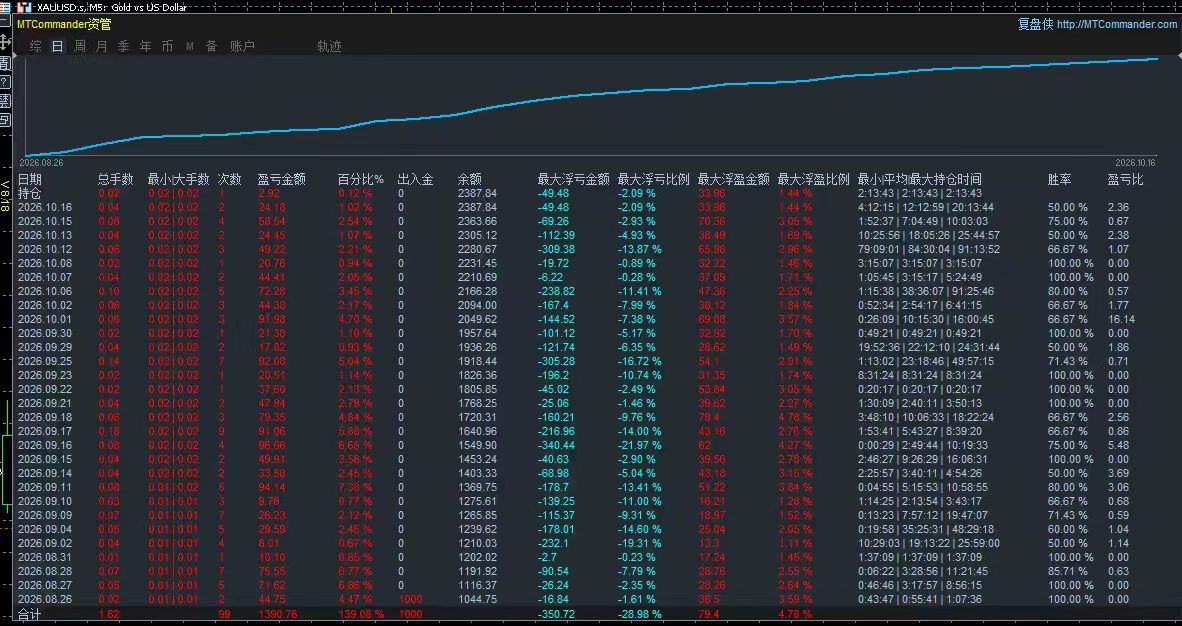This screenshot has width=1182, height=626.
Task: Click the 余额 column header
Action: coord(470,180)
